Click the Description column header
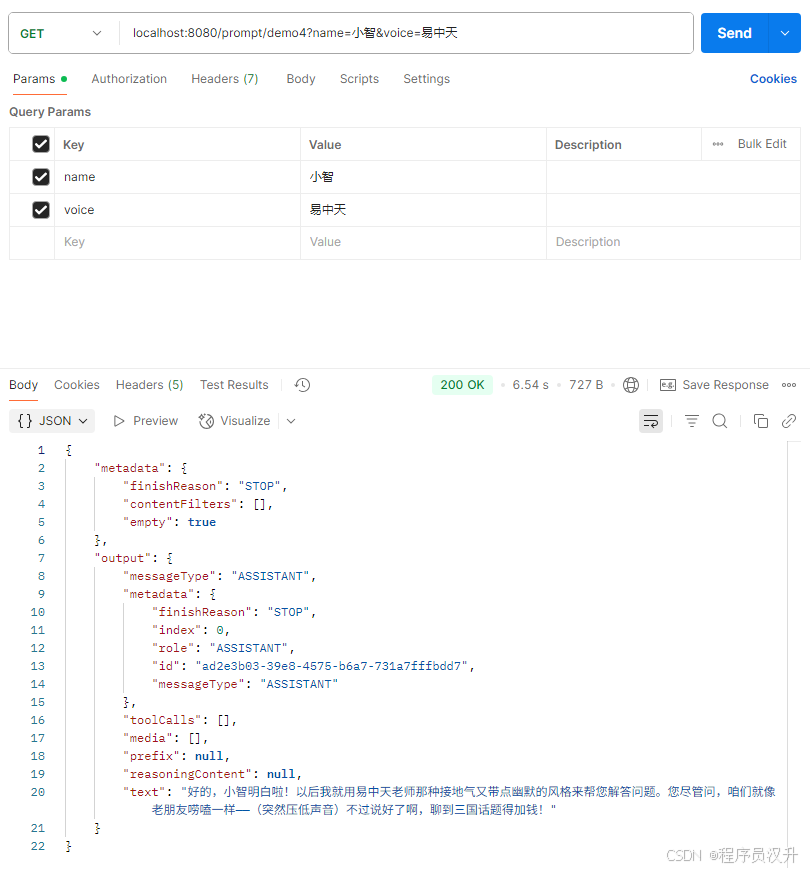This screenshot has width=810, height=871. tap(588, 145)
